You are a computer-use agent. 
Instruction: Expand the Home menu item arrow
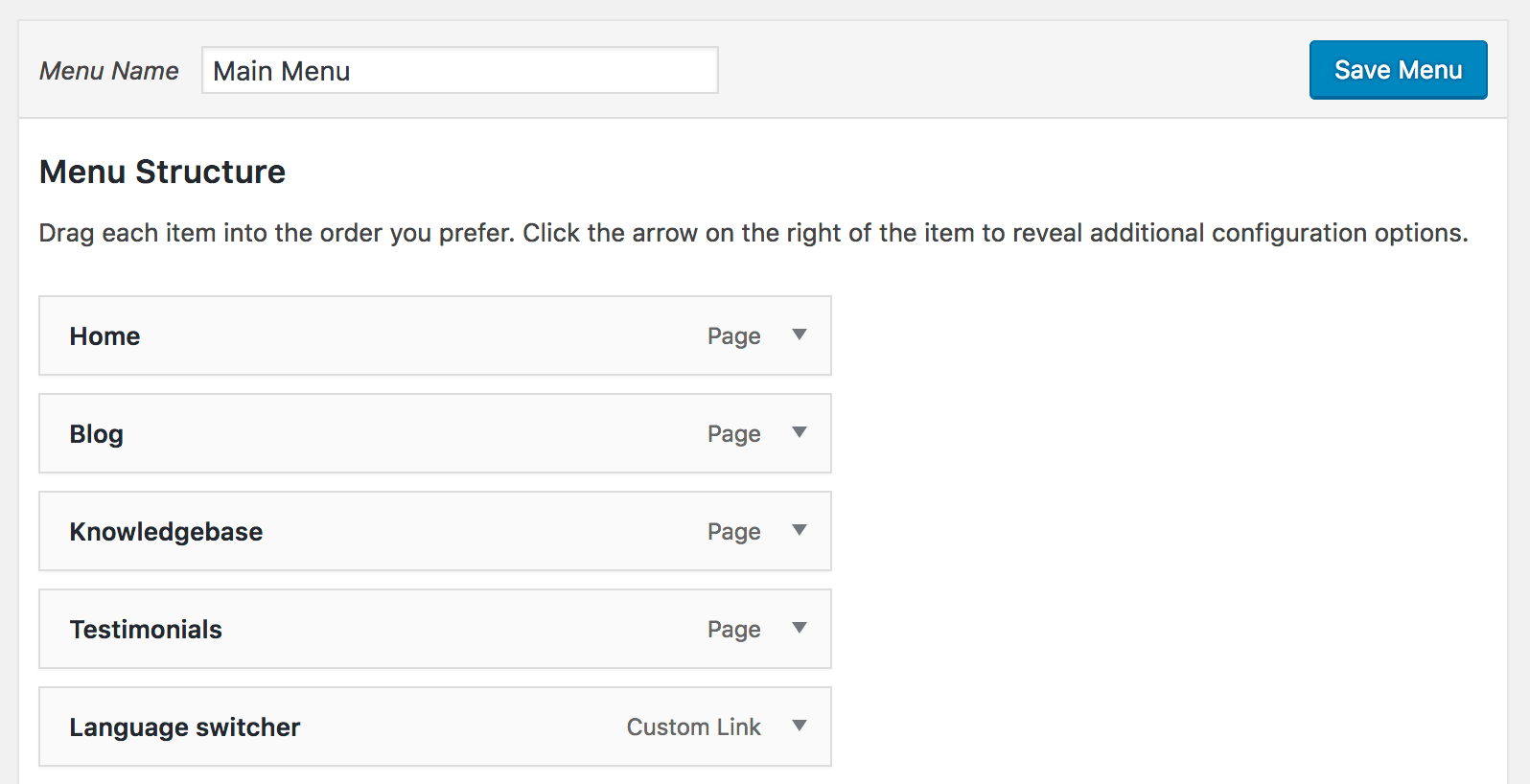799,334
